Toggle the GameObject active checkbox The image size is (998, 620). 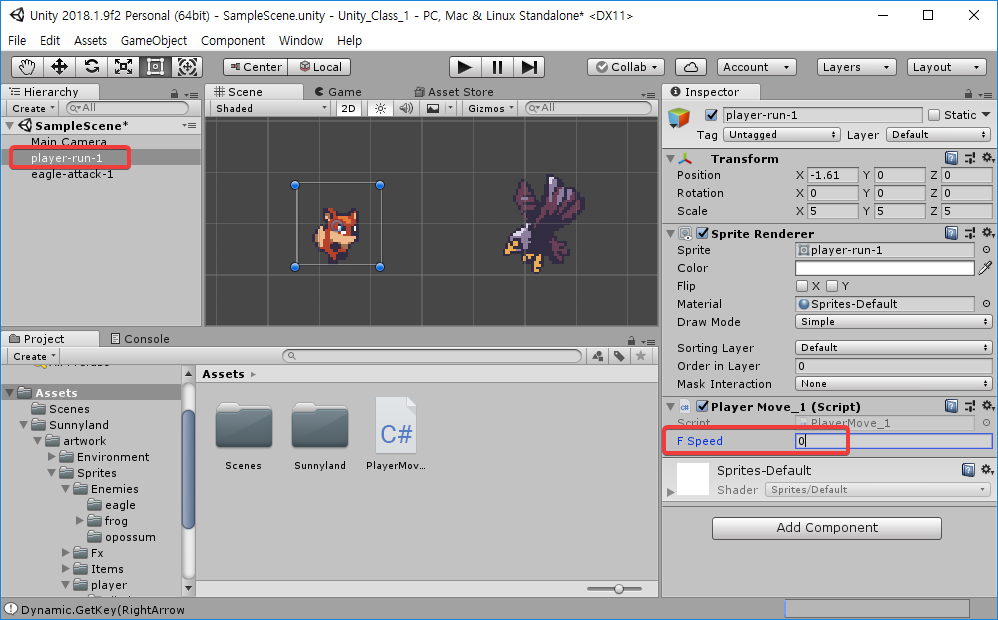pyautogui.click(x=712, y=115)
